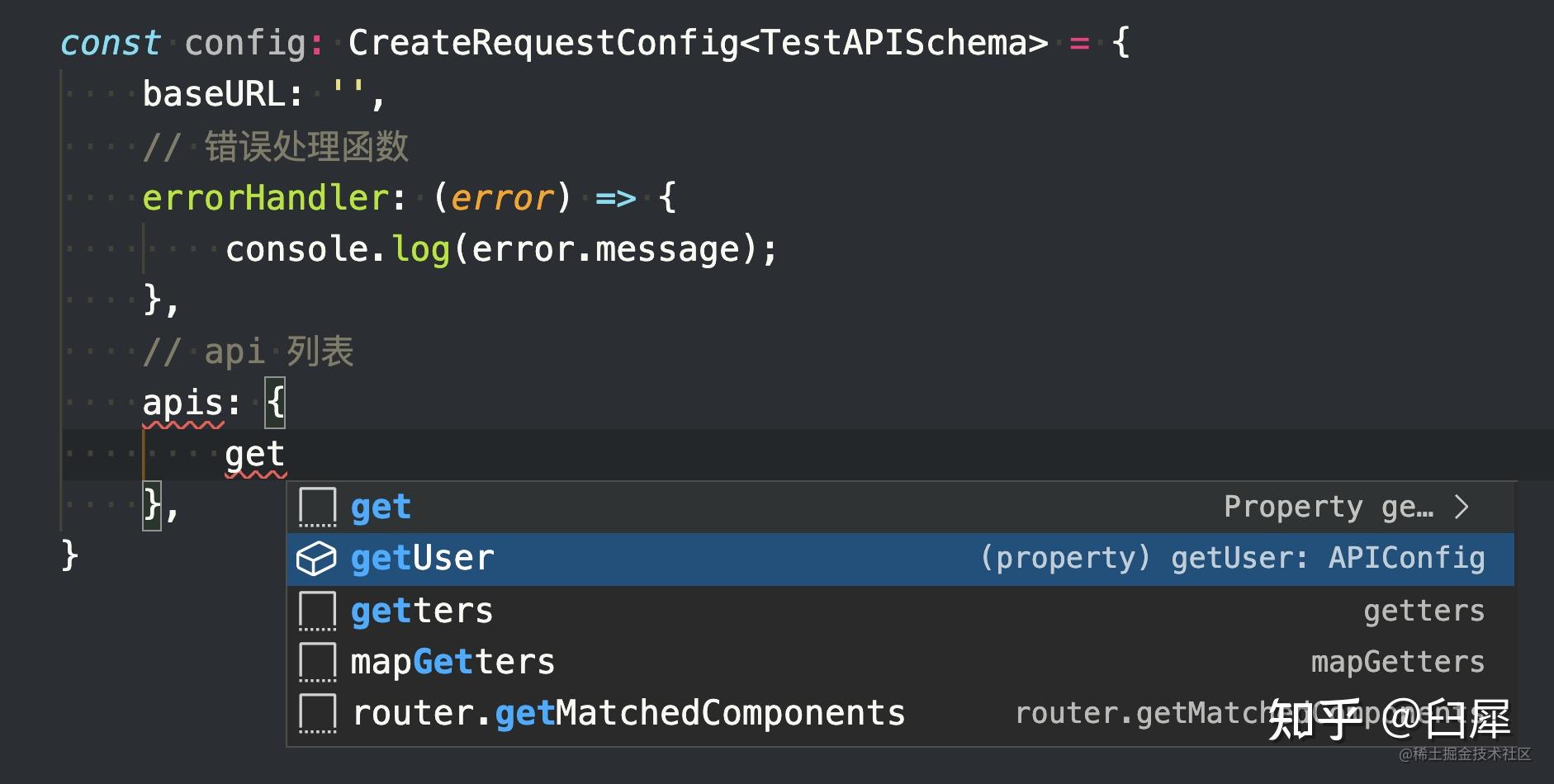Click the snippet icon next to "mapGetters"
1554x784 pixels.
(317, 662)
